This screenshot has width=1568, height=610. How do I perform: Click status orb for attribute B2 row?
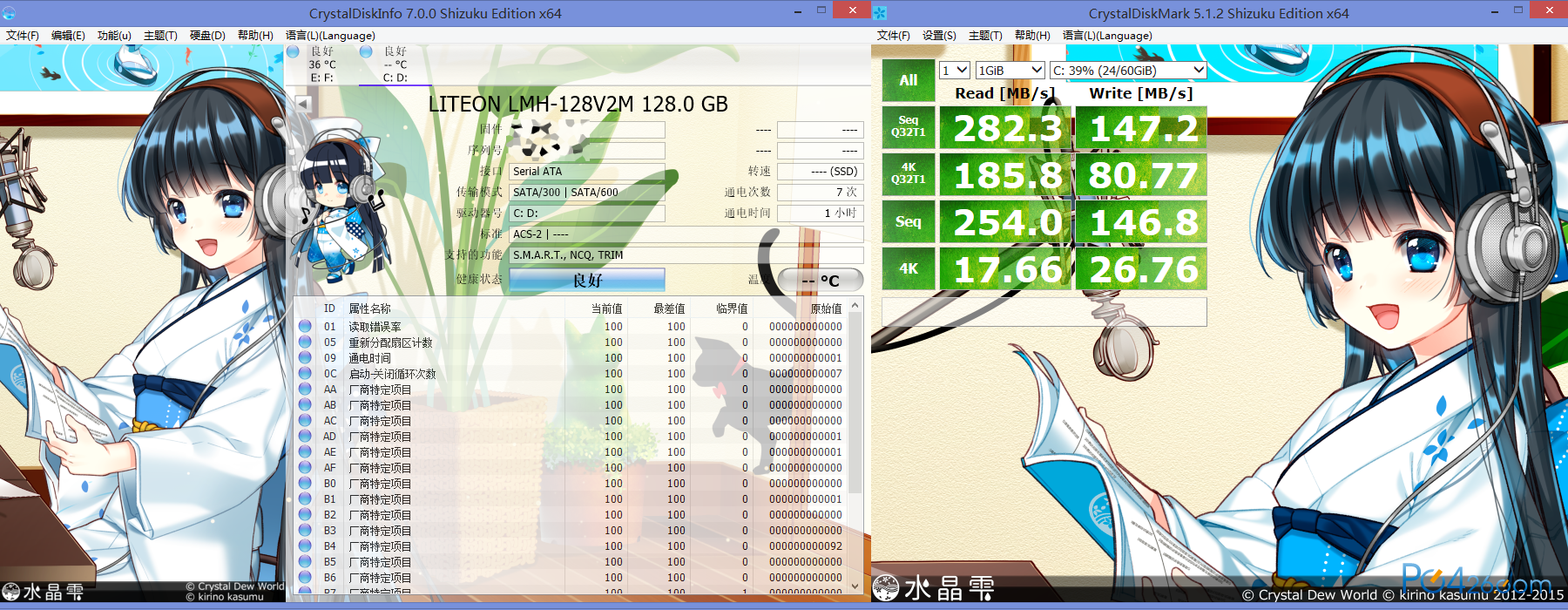click(x=305, y=514)
